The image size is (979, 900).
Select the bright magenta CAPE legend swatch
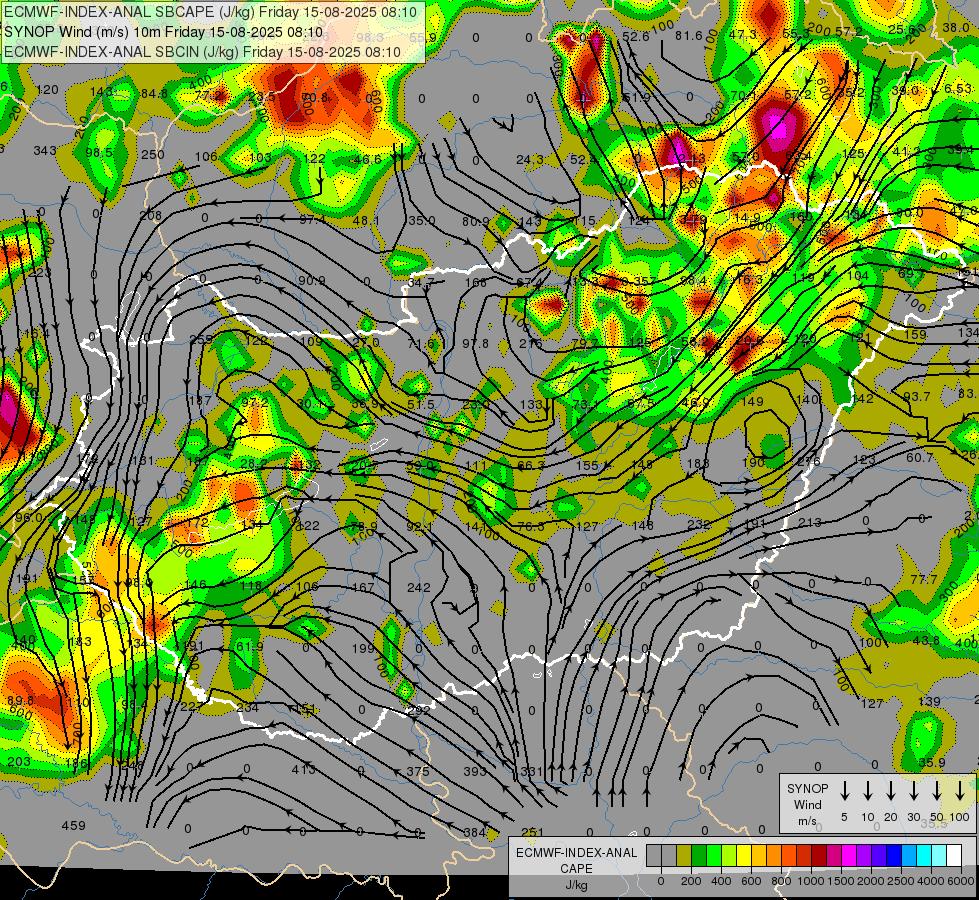(x=849, y=856)
